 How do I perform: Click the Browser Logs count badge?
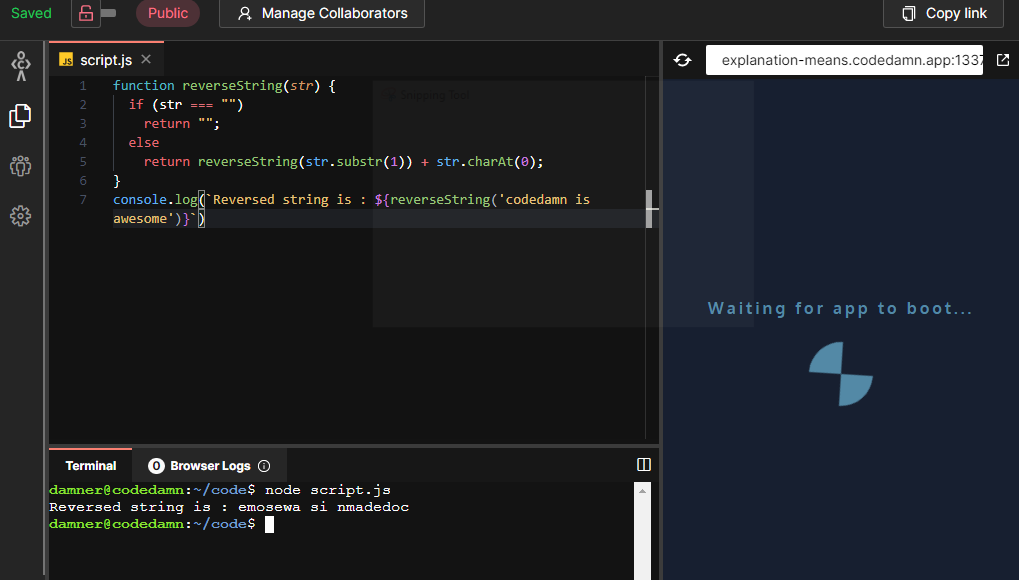(156, 466)
